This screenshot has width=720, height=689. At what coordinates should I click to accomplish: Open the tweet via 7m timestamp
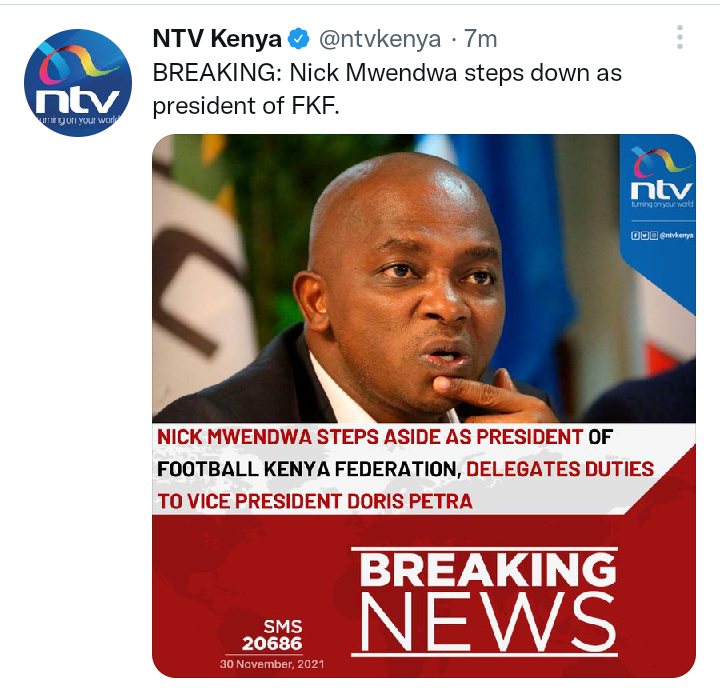click(480, 39)
